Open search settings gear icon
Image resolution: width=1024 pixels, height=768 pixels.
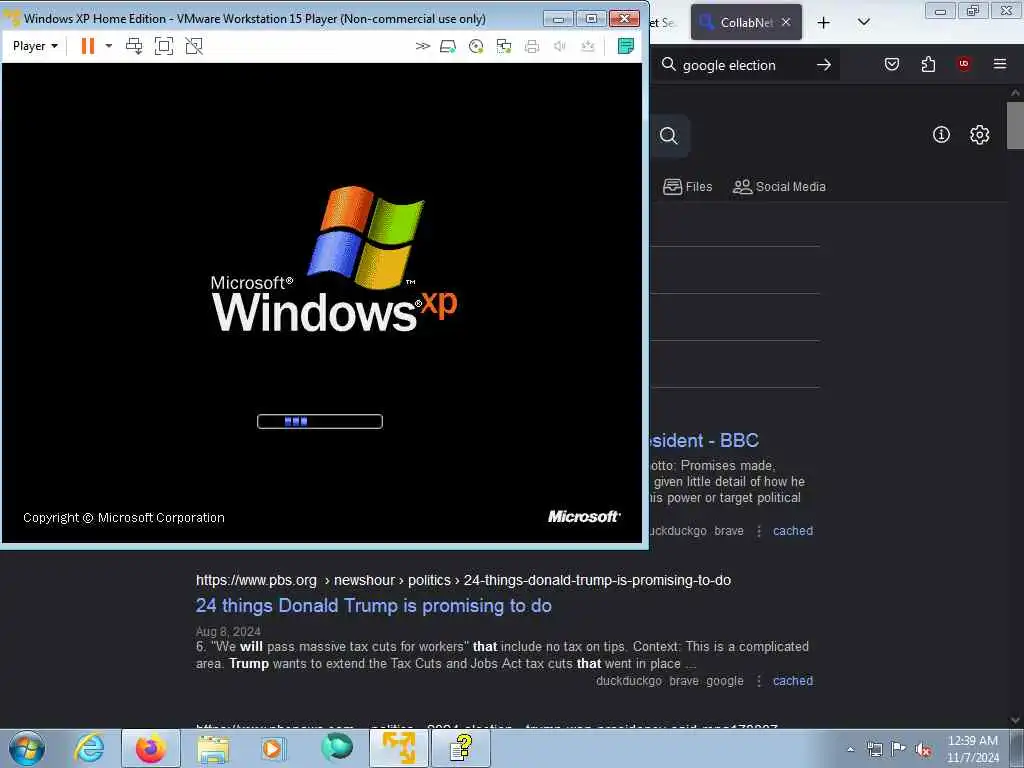(980, 135)
